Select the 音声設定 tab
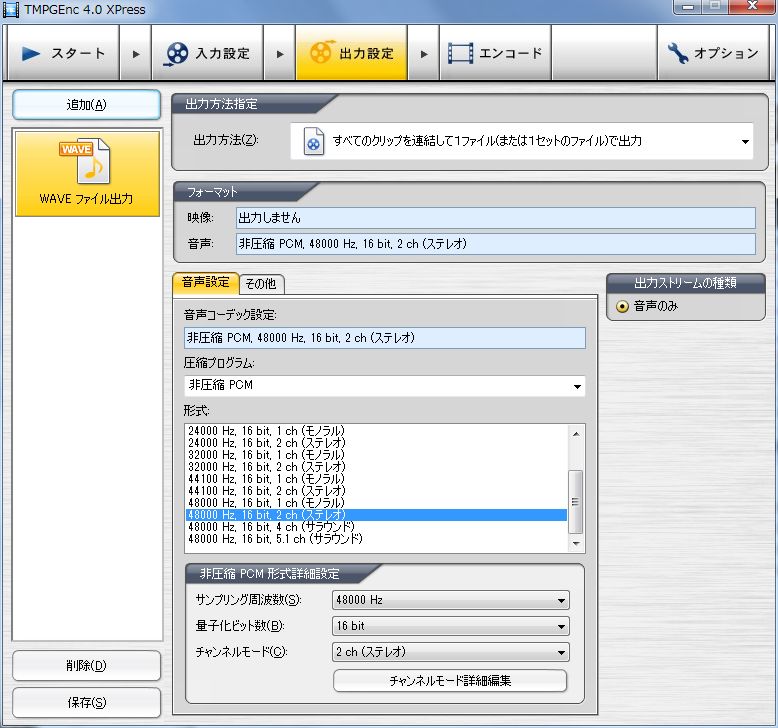Viewport: 778px width, 728px height. click(205, 283)
